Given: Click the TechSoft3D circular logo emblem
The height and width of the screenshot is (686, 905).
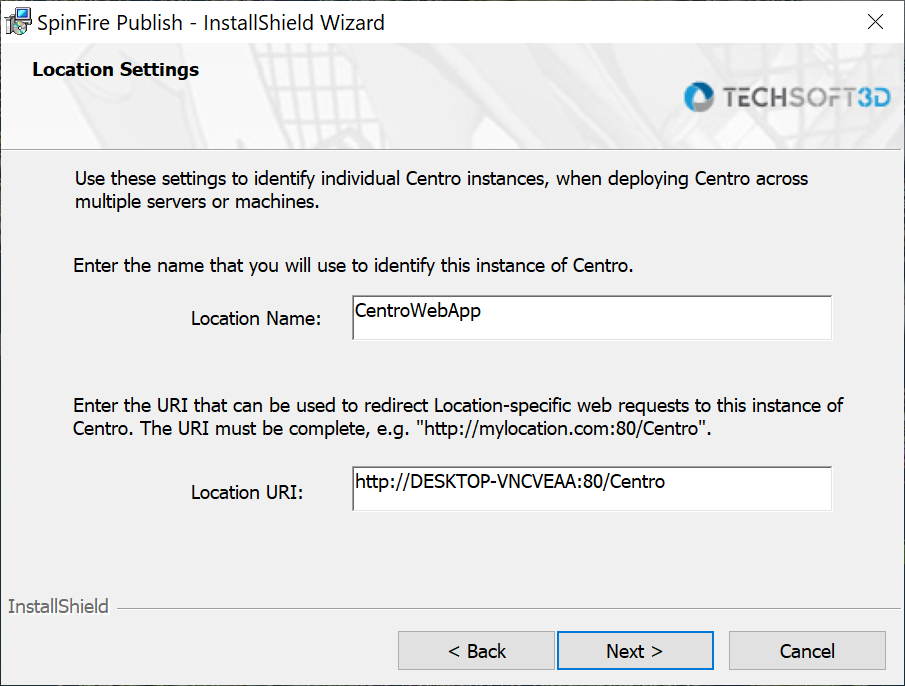Looking at the screenshot, I should click(699, 96).
